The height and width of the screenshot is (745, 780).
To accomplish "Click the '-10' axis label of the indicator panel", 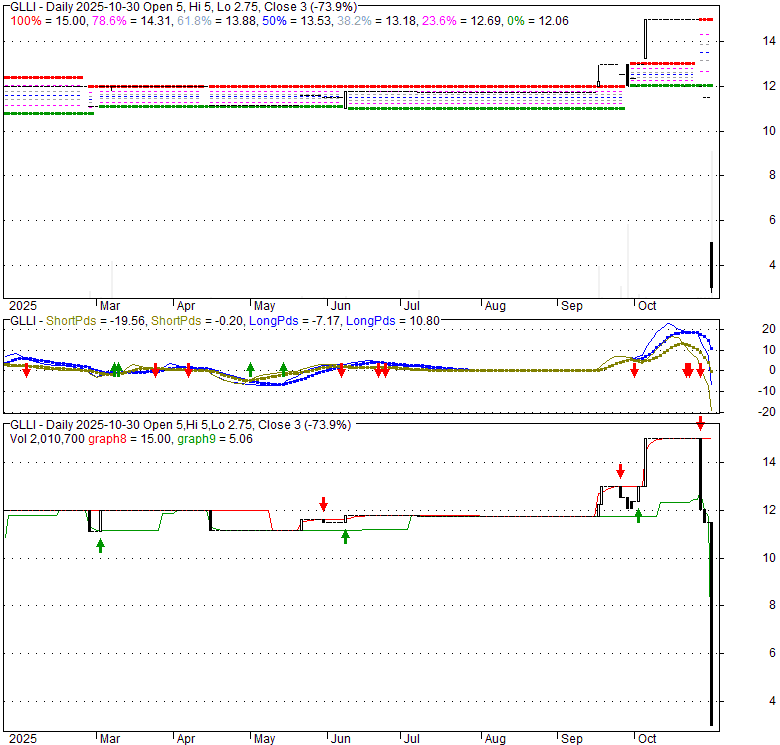I will pyautogui.click(x=767, y=391).
